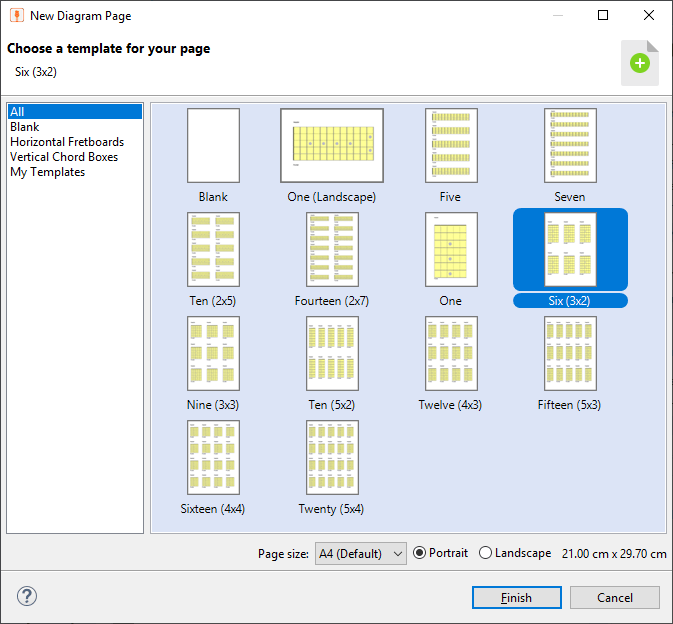Click the help question mark icon

point(27,596)
